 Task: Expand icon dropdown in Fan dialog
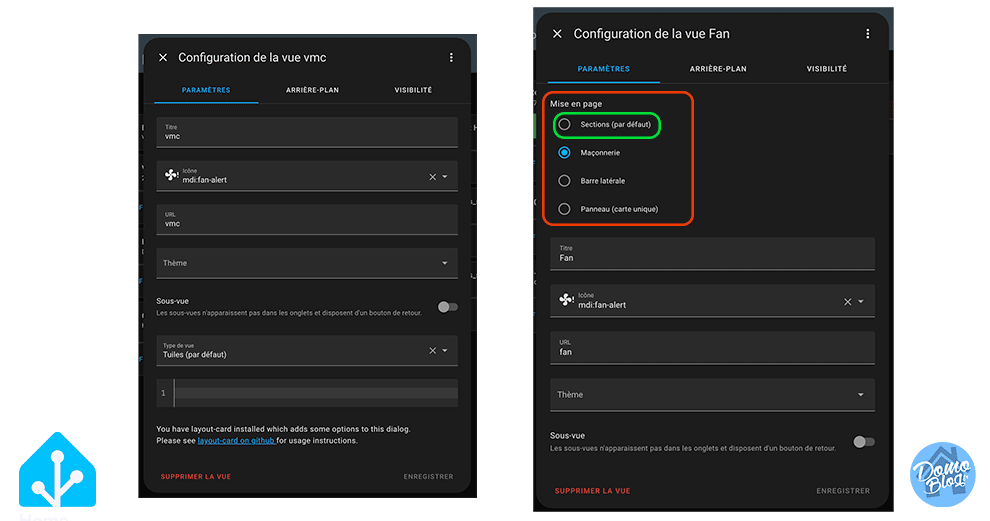pyautogui.click(x=861, y=302)
